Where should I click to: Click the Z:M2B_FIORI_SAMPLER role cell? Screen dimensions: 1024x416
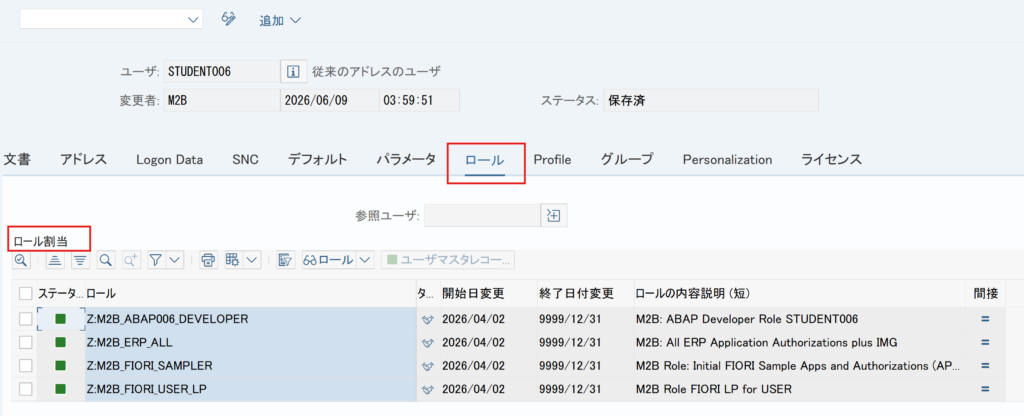click(x=251, y=366)
